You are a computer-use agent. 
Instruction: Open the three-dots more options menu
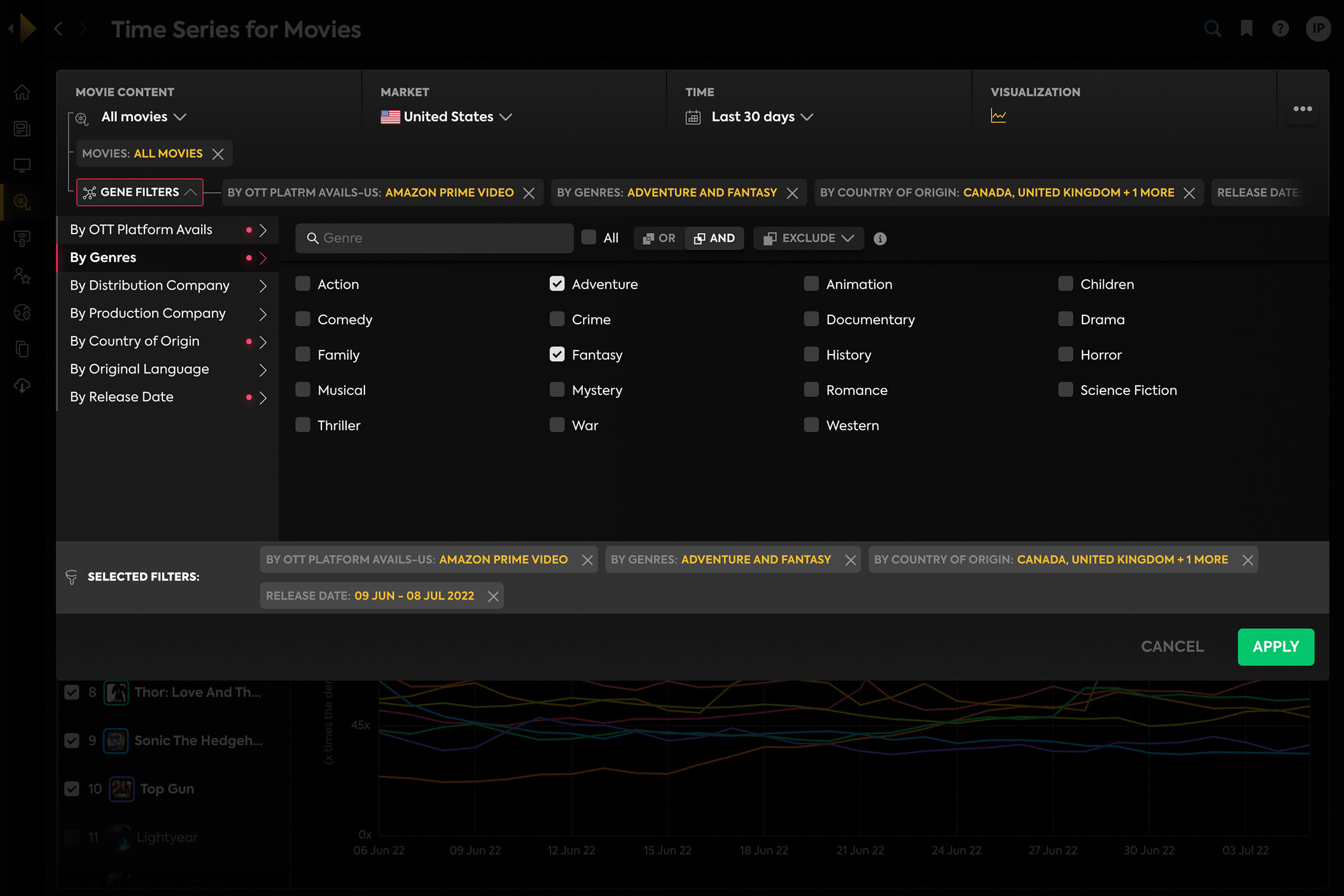(x=1303, y=109)
